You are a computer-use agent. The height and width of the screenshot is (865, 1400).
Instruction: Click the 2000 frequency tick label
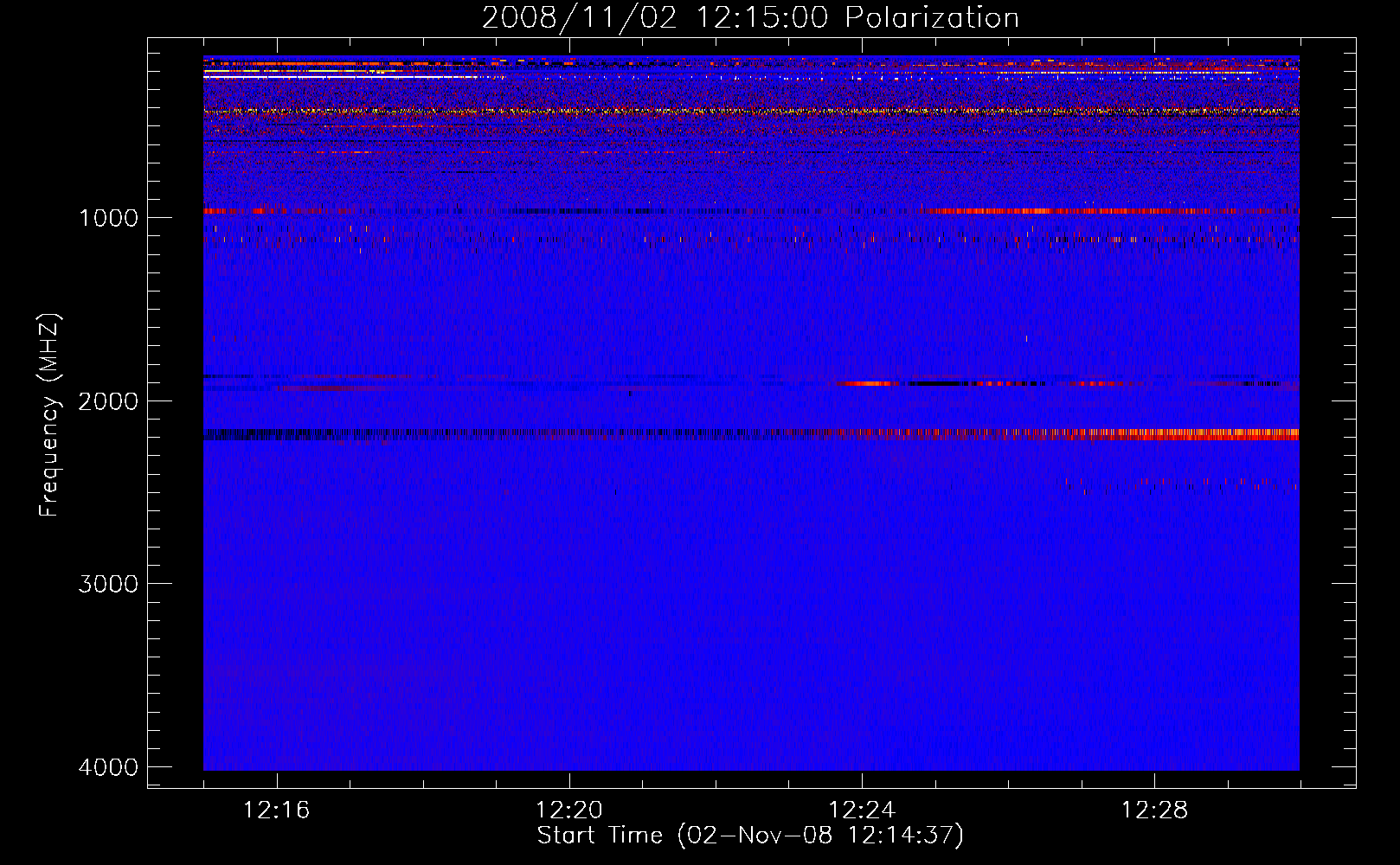(108, 401)
